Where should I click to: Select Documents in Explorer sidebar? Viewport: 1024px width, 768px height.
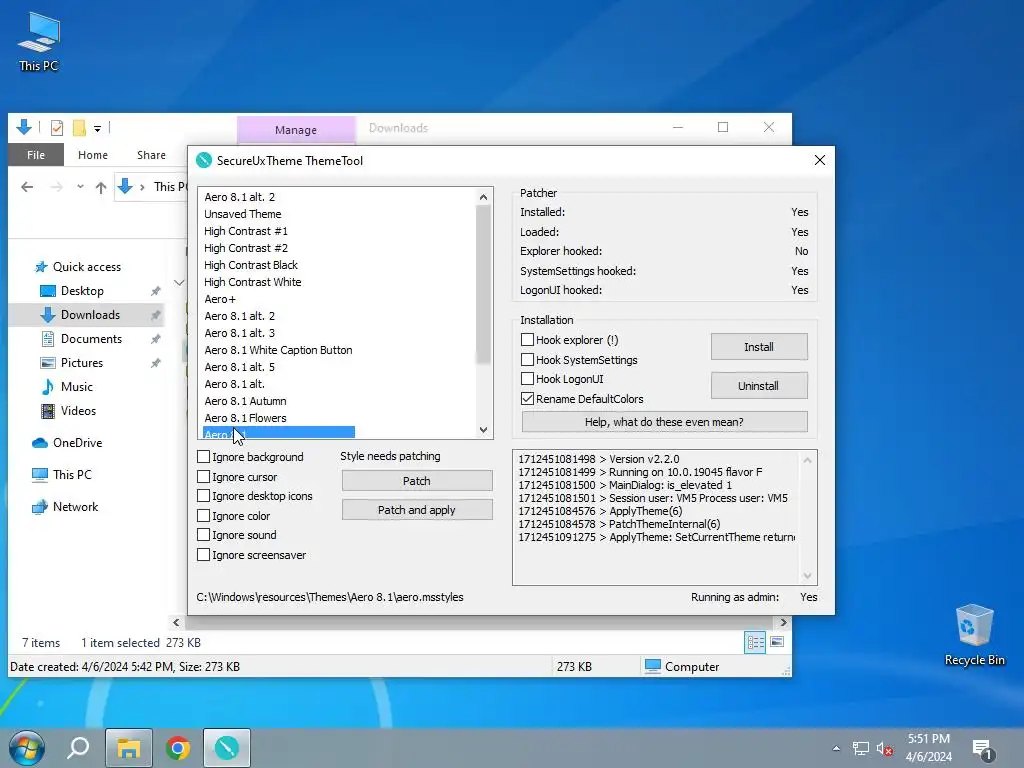click(91, 339)
